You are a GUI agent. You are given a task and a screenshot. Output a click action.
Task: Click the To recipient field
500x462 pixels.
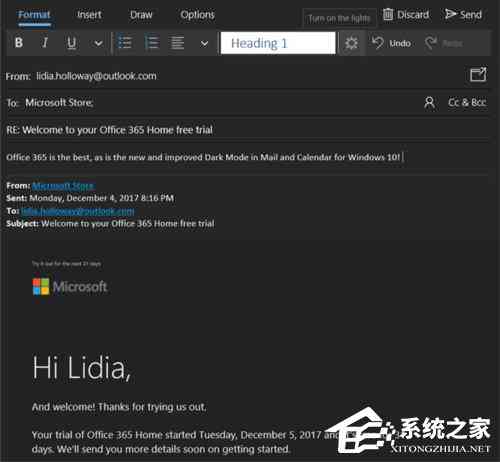213,103
